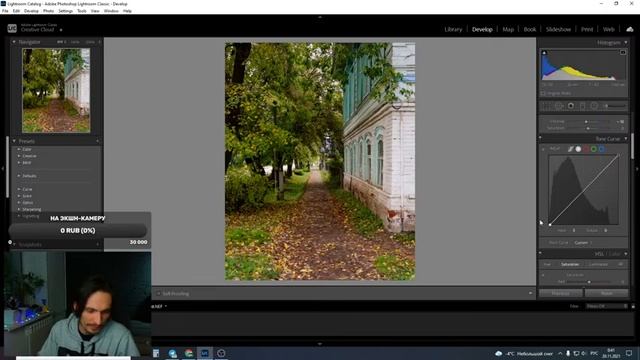Toggle shadow clipping indicator in histogram
The width and height of the screenshot is (640, 360).
tap(544, 53)
